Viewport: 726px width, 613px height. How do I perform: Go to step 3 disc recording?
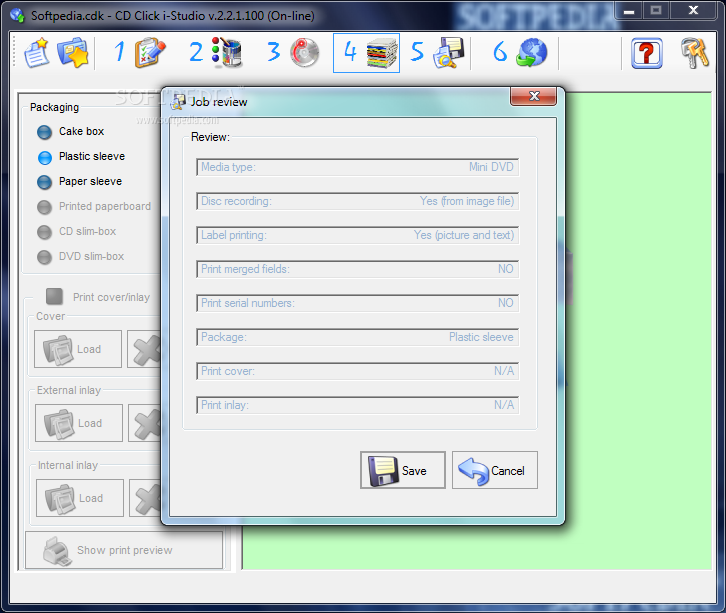point(293,52)
